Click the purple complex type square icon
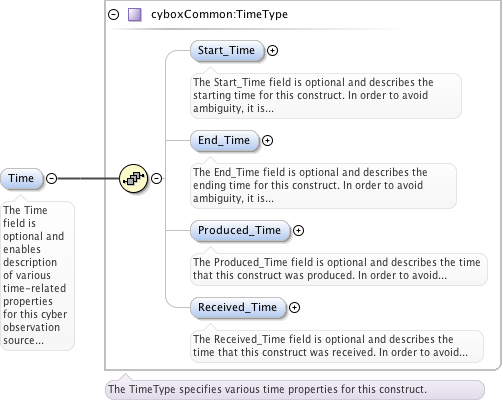The width and height of the screenshot is (503, 403). pos(135,15)
